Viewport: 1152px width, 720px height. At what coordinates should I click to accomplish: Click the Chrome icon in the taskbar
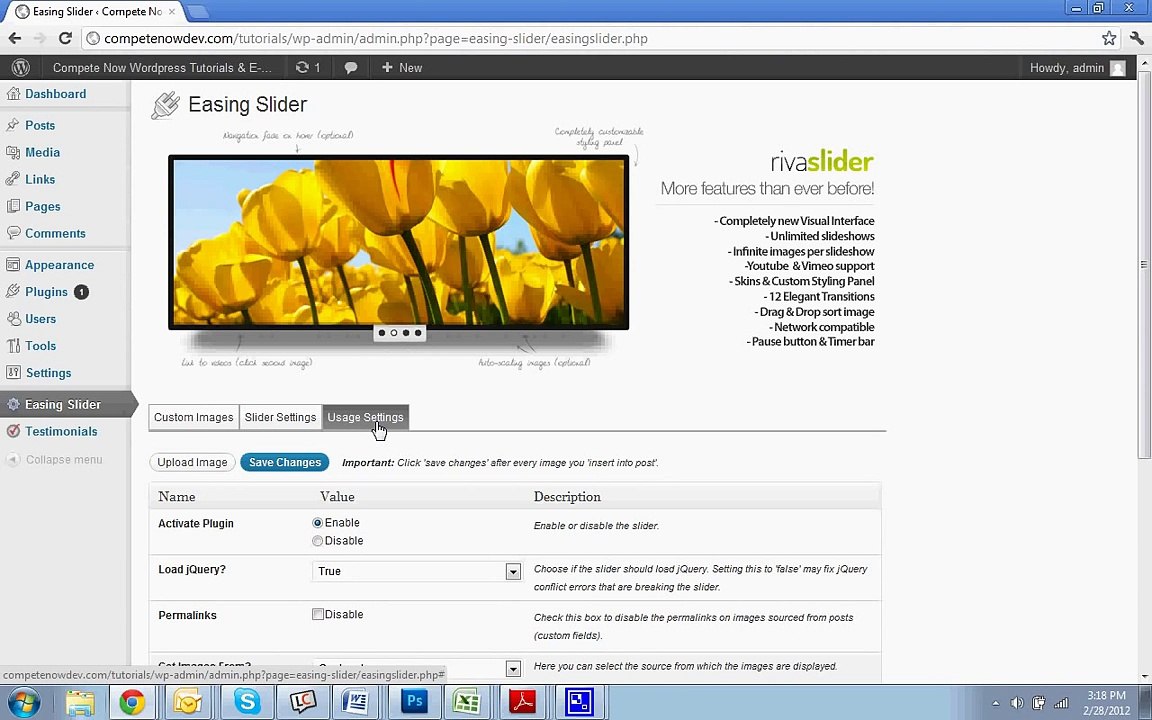point(132,702)
